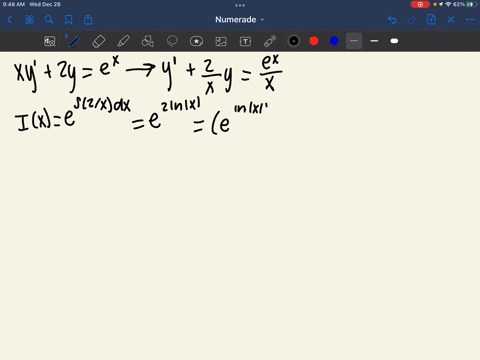
Task: Go back with the left chevron
Action: 10,20
